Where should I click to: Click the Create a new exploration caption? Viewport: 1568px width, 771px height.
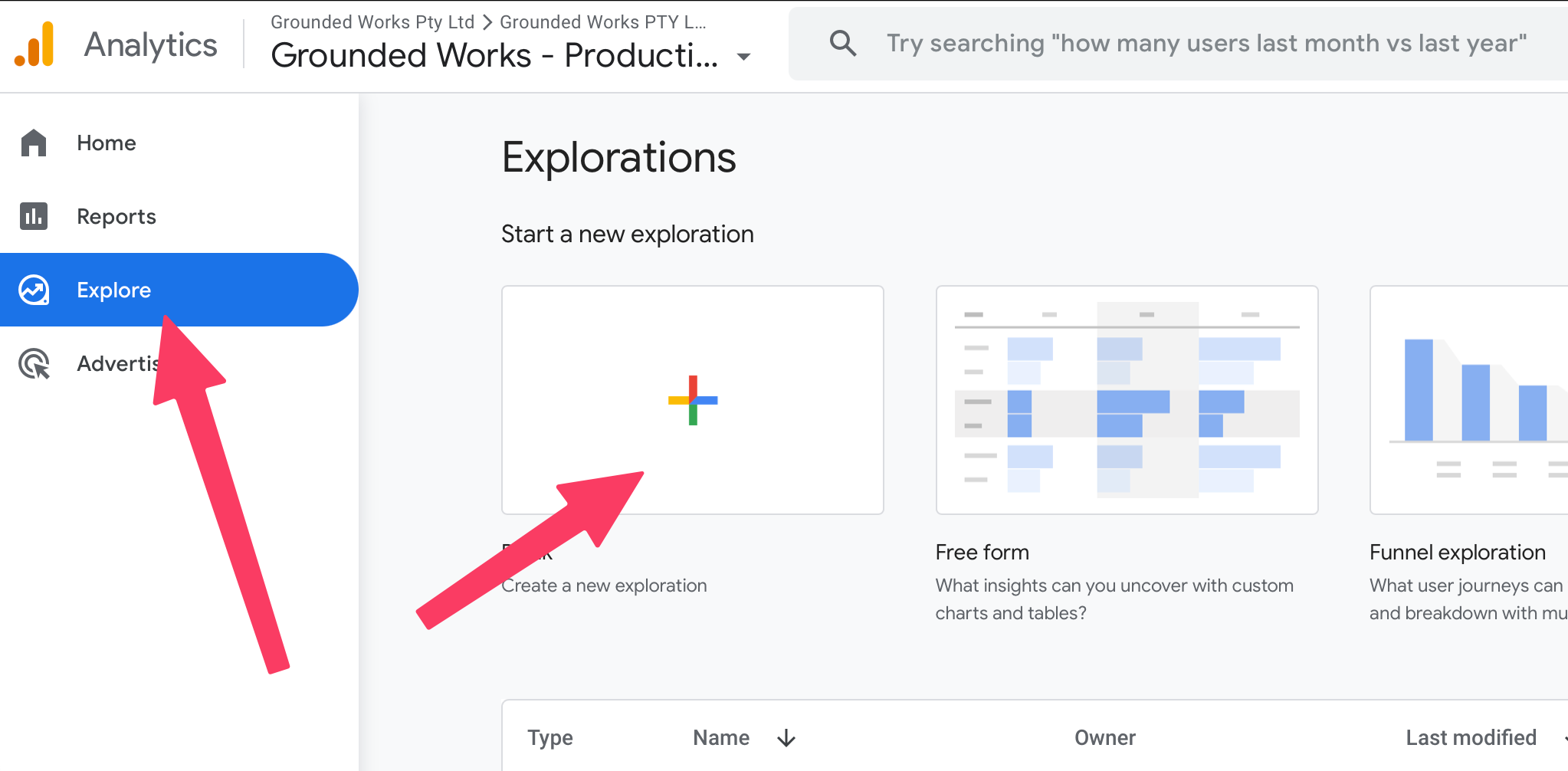pyautogui.click(x=605, y=586)
